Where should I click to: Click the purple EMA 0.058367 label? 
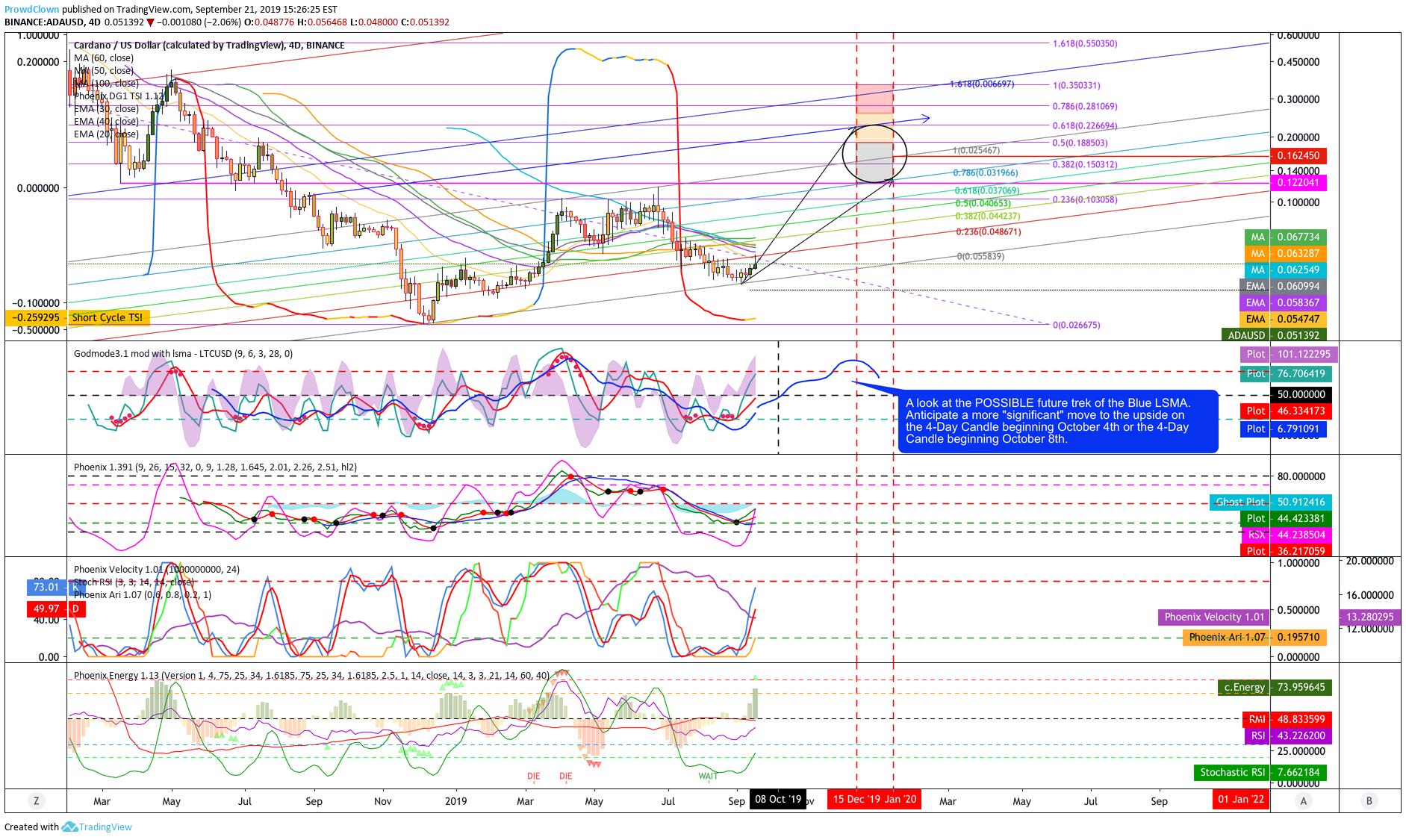1283,302
